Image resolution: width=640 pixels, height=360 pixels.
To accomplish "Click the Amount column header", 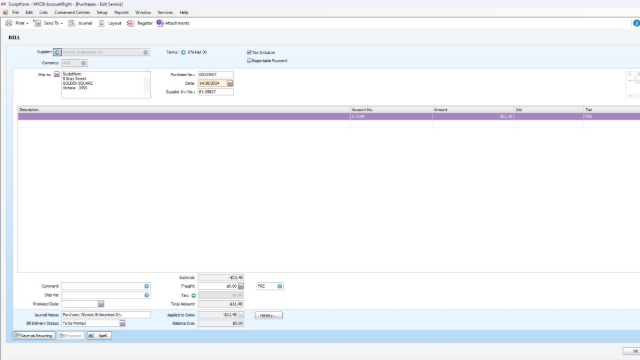I will click(x=473, y=110).
